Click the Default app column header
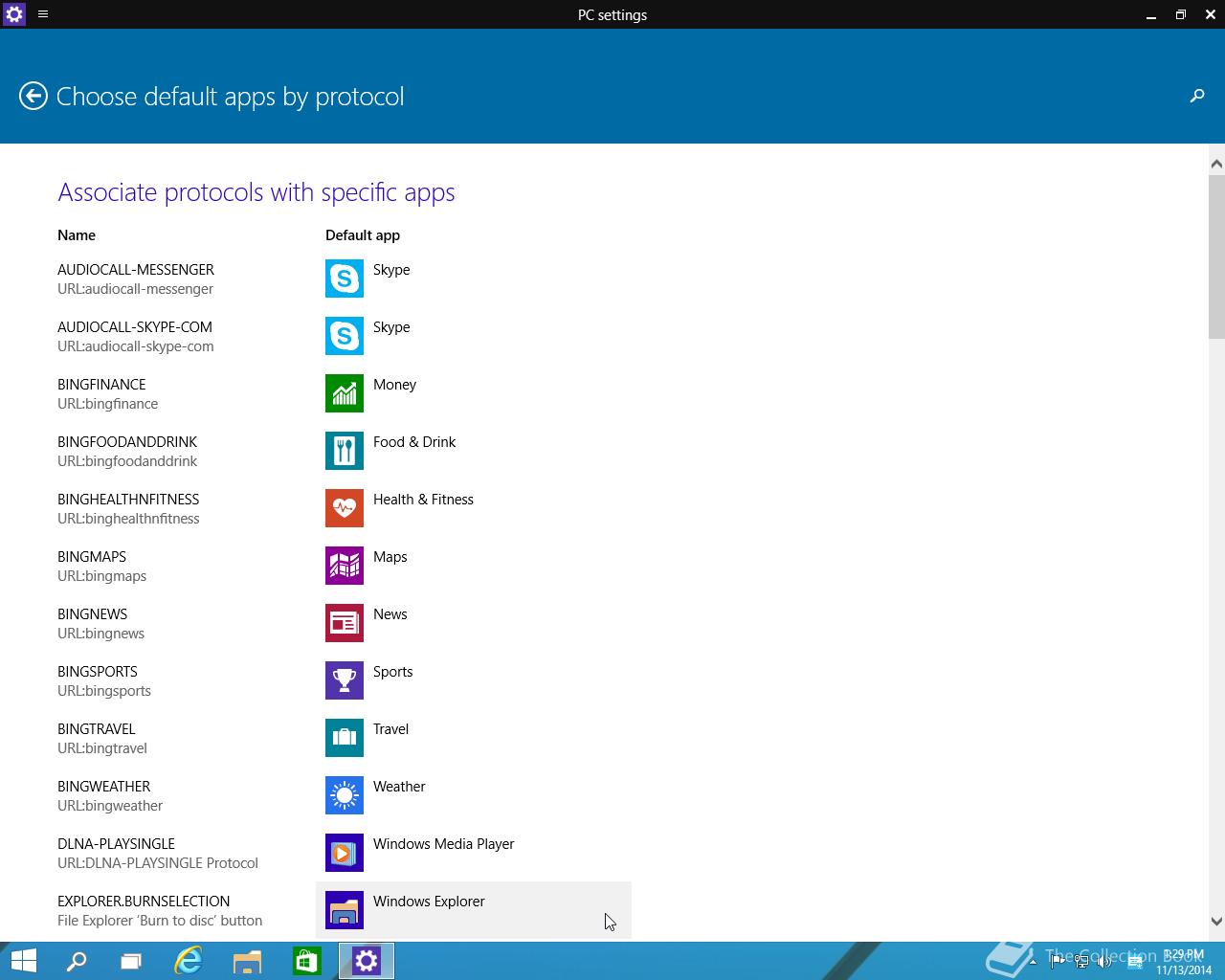The height and width of the screenshot is (980, 1225). pyautogui.click(x=363, y=235)
